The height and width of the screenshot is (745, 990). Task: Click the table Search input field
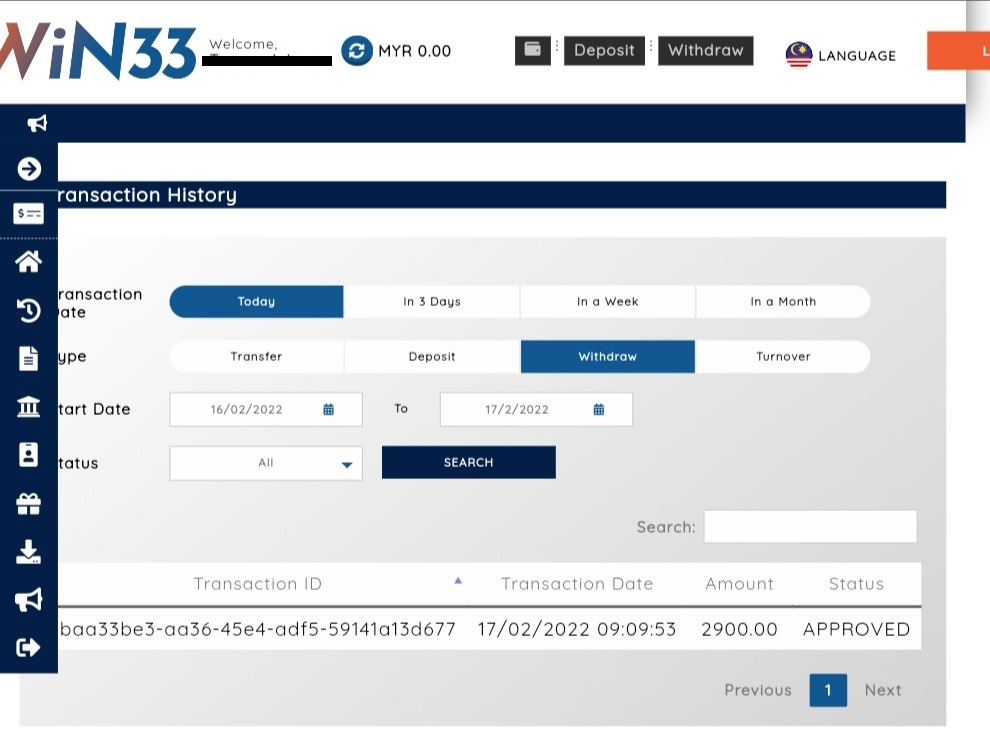point(810,527)
